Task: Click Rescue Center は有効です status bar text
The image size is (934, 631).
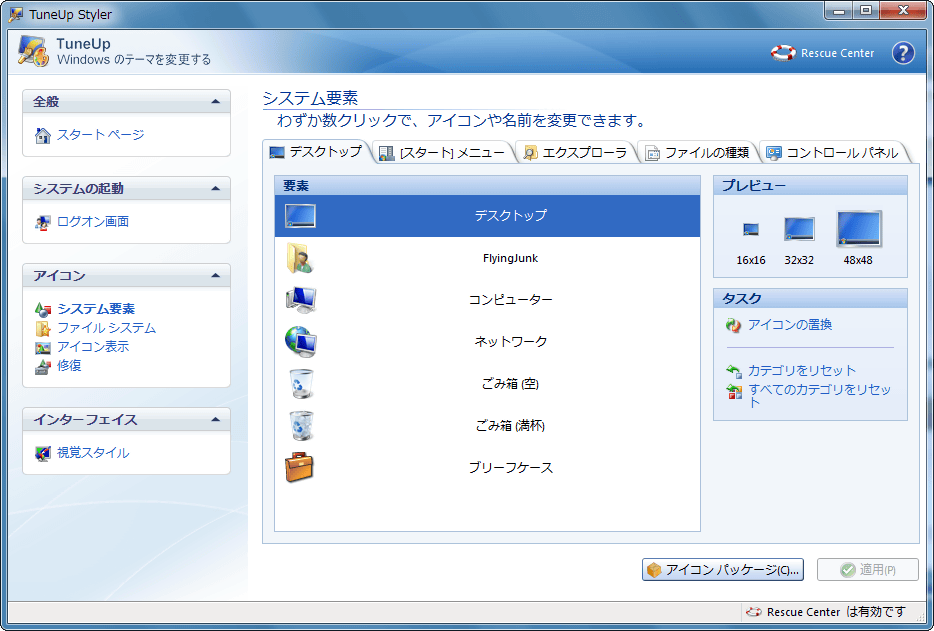Action: click(836, 612)
